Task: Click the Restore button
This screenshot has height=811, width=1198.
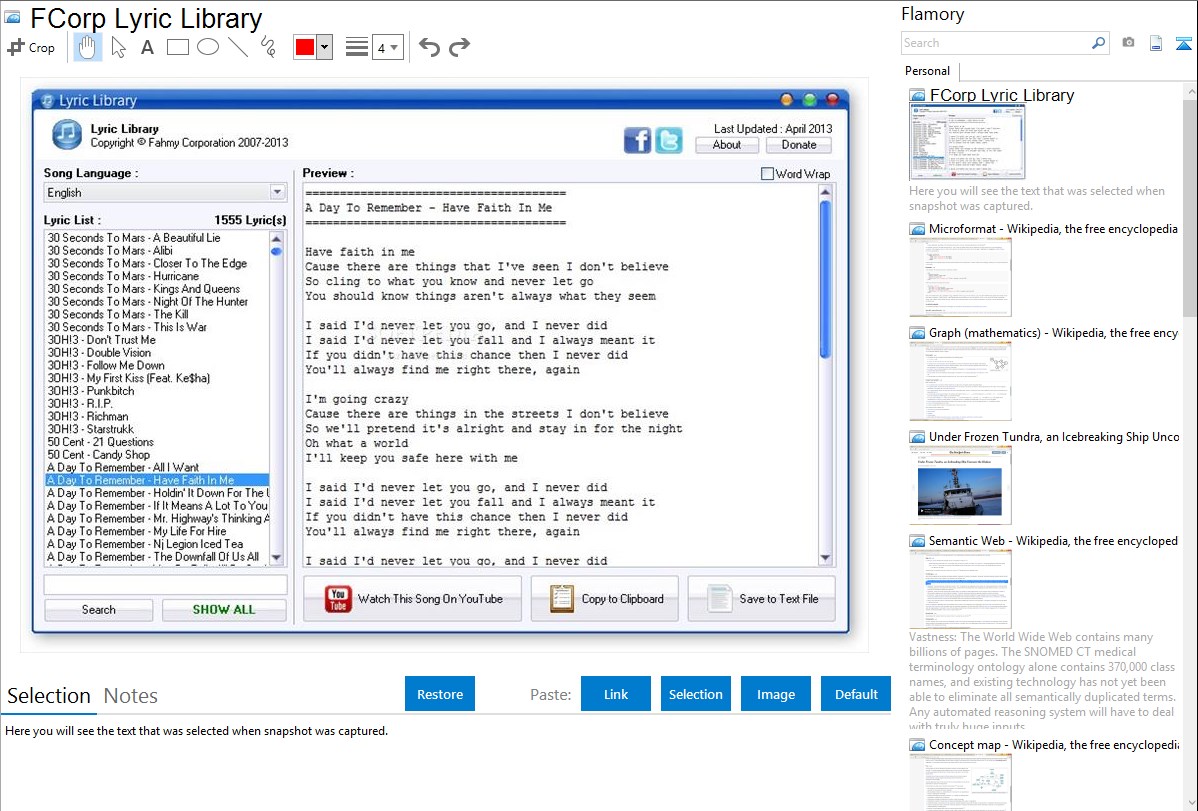Action: coord(440,694)
